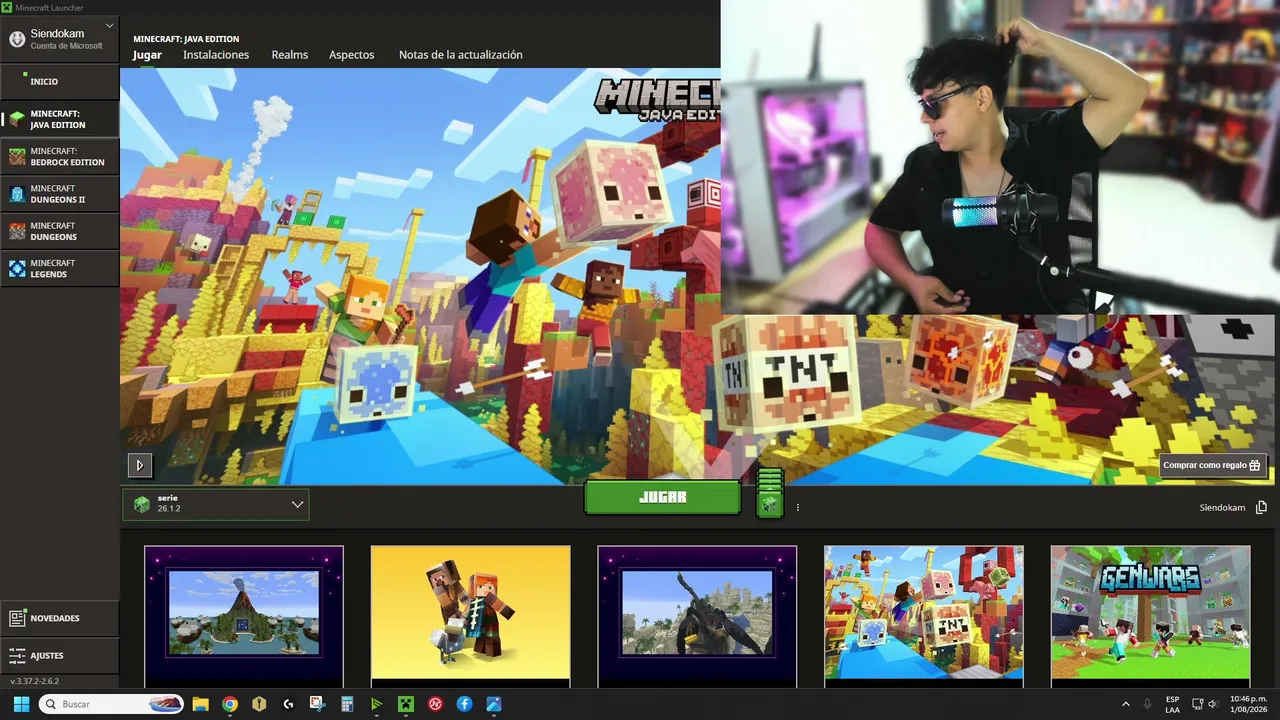Expand the serie 26.1.2 installation dropdown
The image size is (1280, 720).
(x=216, y=504)
